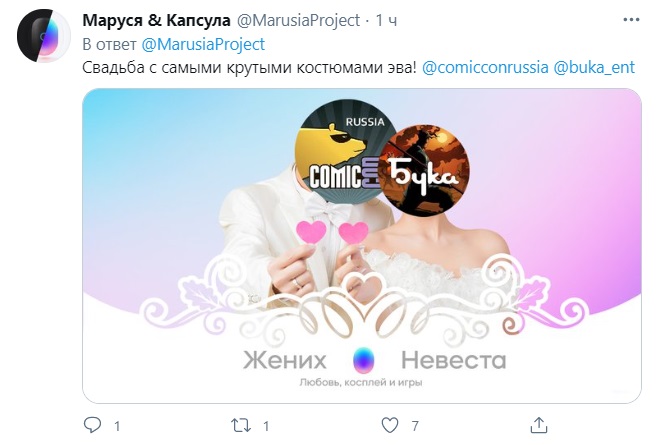Open the blue @MarusiaProject reply-to link
Viewport: 658px width, 445px height.
(x=203, y=44)
